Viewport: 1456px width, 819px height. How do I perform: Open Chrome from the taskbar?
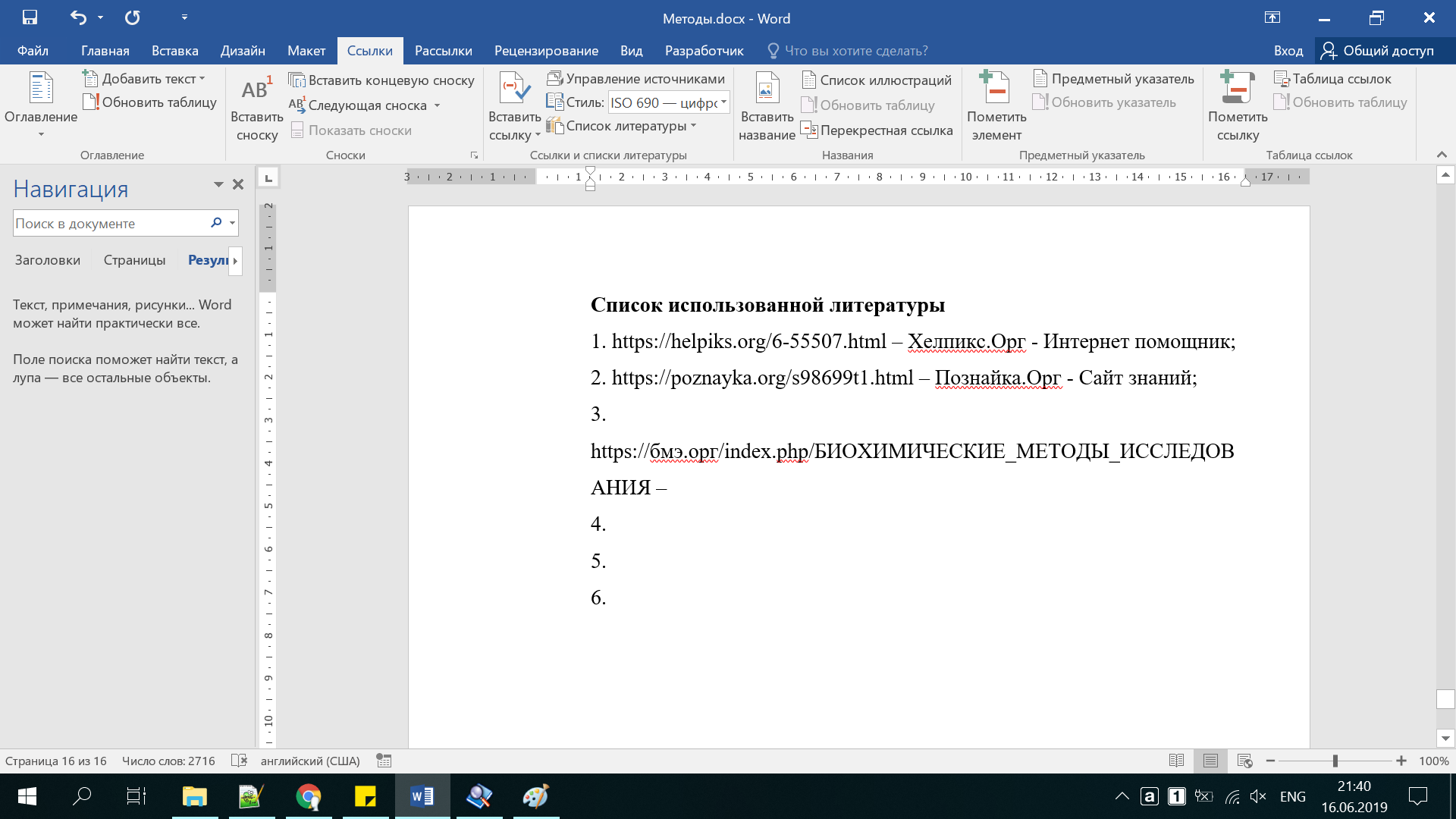309,796
